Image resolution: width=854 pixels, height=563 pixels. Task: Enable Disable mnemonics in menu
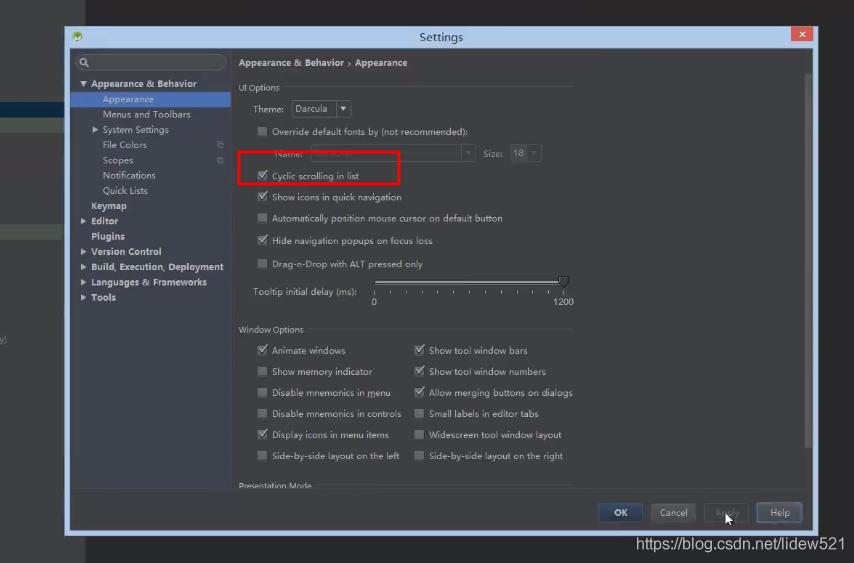tap(263, 393)
